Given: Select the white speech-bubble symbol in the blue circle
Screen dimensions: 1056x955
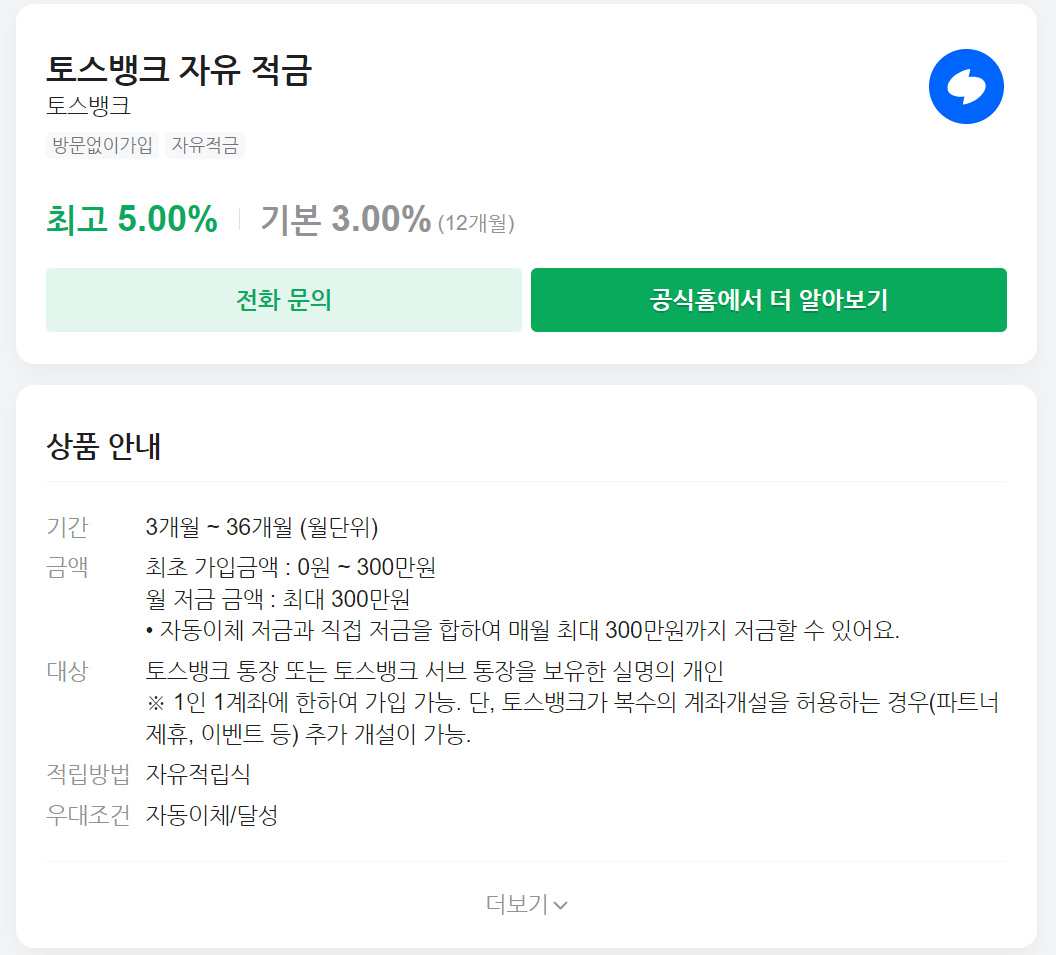Looking at the screenshot, I should [x=966, y=86].
